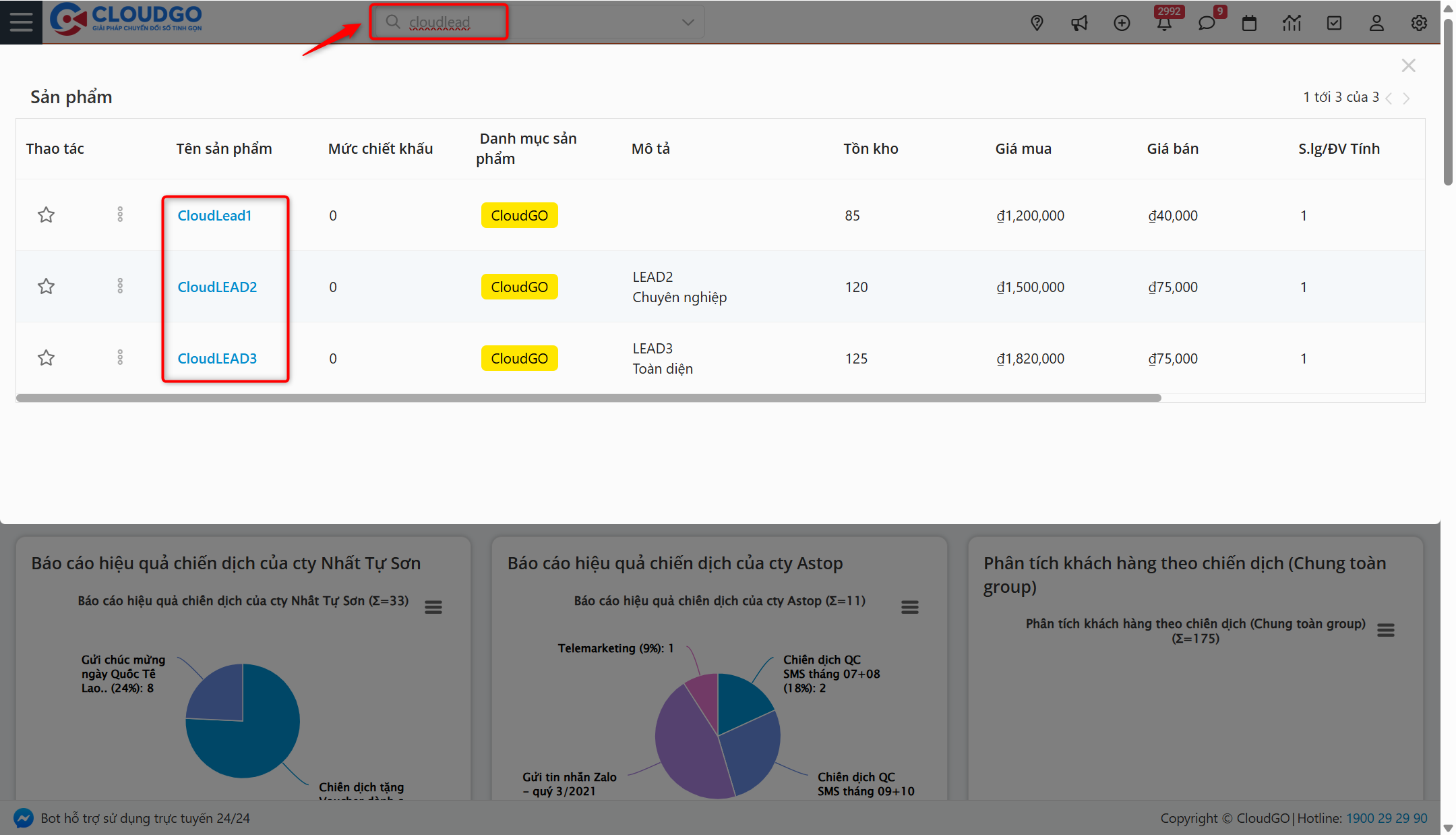Expand the global search module dropdown
This screenshot has height=835, width=1456.
click(688, 22)
